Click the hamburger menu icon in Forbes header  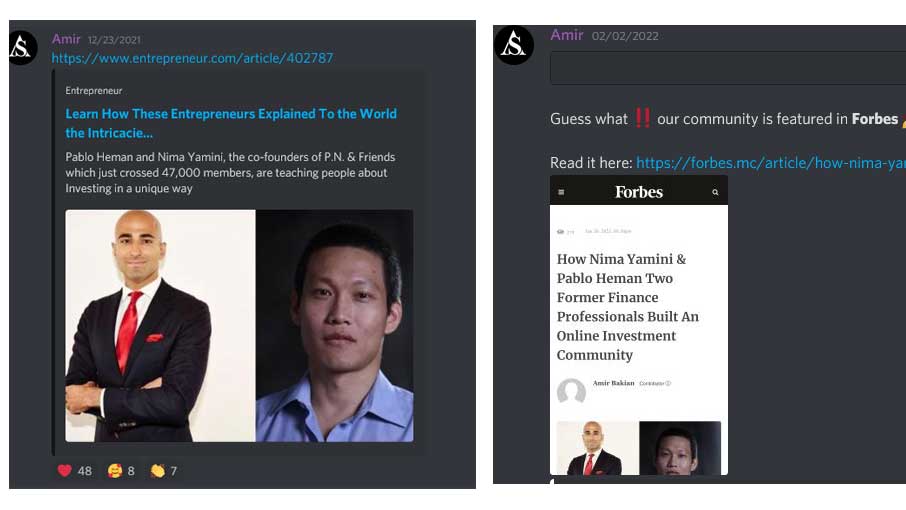coord(561,192)
